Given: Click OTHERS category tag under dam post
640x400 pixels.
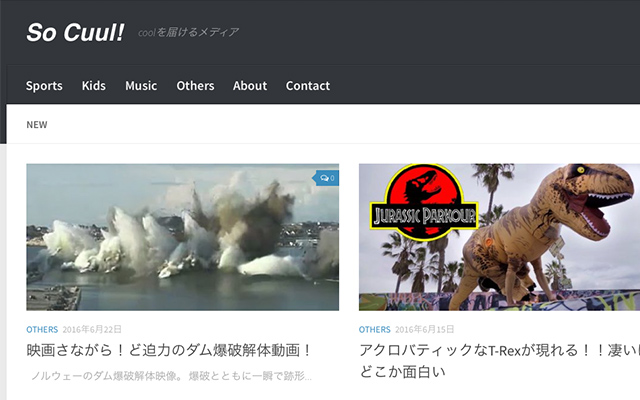Looking at the screenshot, I should pyautogui.click(x=42, y=329).
